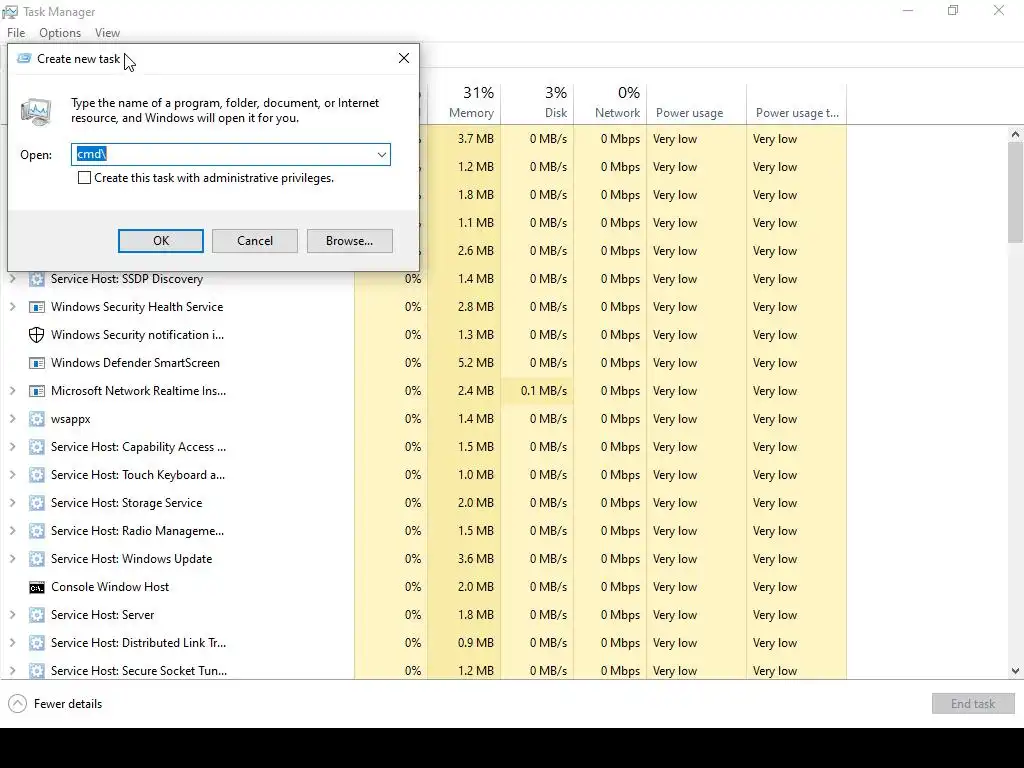
Task: Select Service Host: Touch Keyboard row name
Action: coord(138,475)
